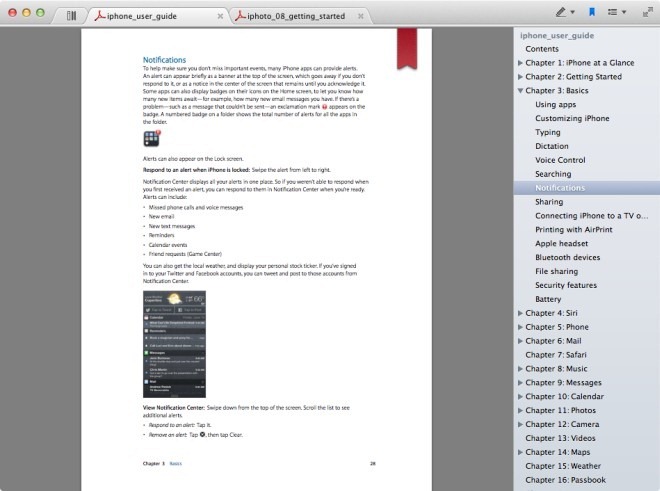Select the highlighted Notifications outline entry

point(587,188)
